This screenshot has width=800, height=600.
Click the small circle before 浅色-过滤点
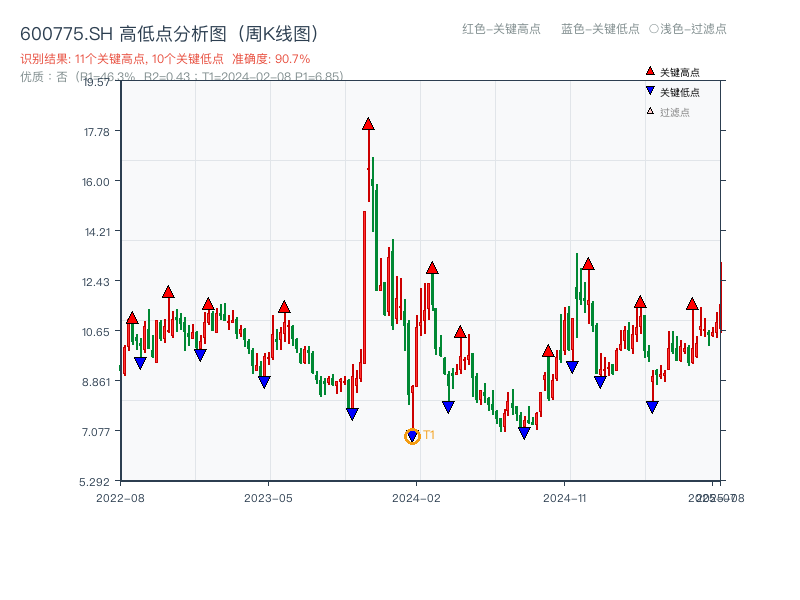(654, 29)
